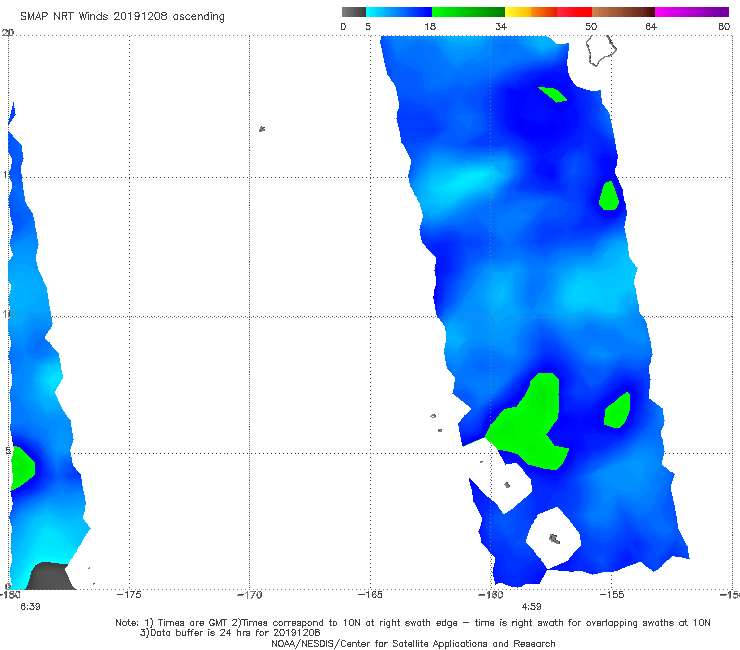The image size is (740, 650).
Task: Click the brown segment of the color bar
Action: (623, 12)
